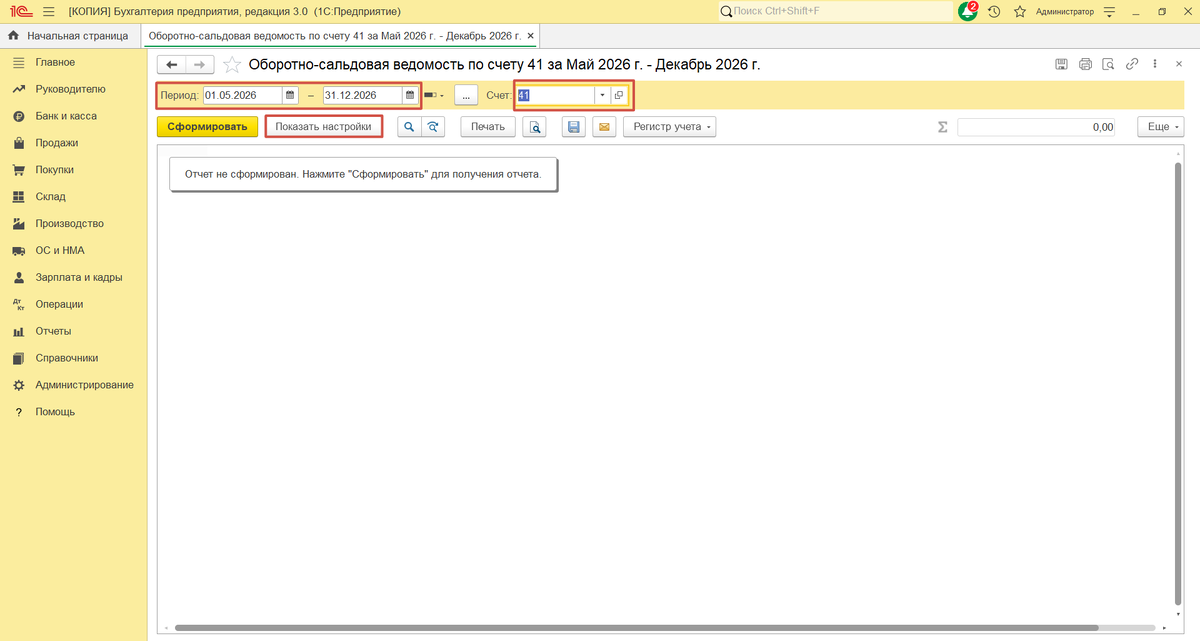The image size is (1200, 641).
Task: Open calendar for end date 31.12.2026
Action: (410, 96)
